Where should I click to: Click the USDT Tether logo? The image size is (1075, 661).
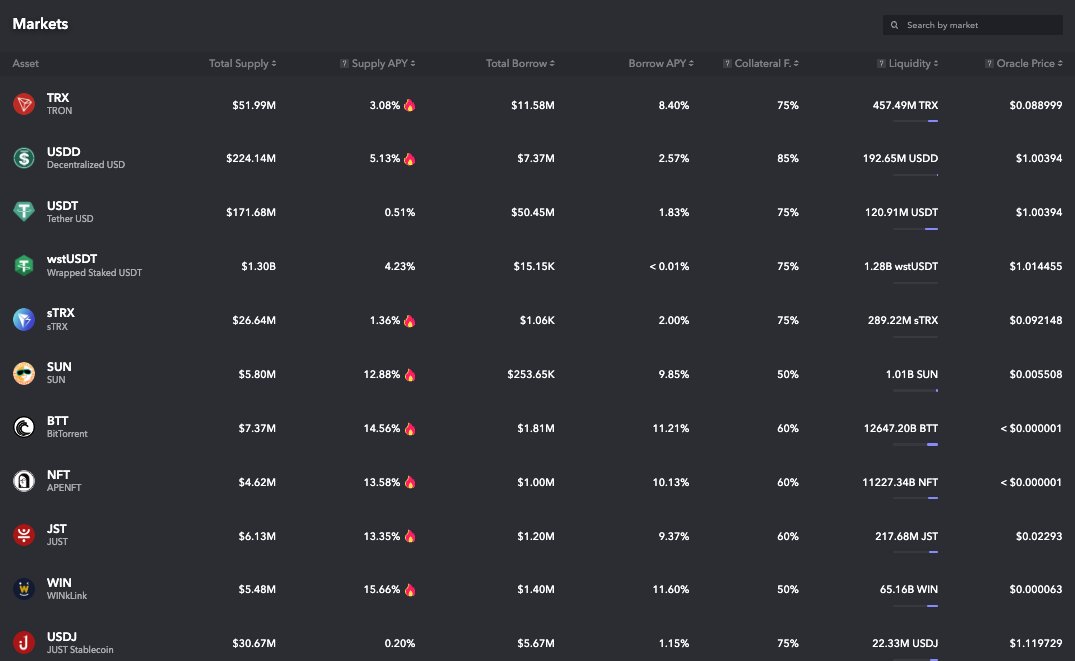pos(24,212)
